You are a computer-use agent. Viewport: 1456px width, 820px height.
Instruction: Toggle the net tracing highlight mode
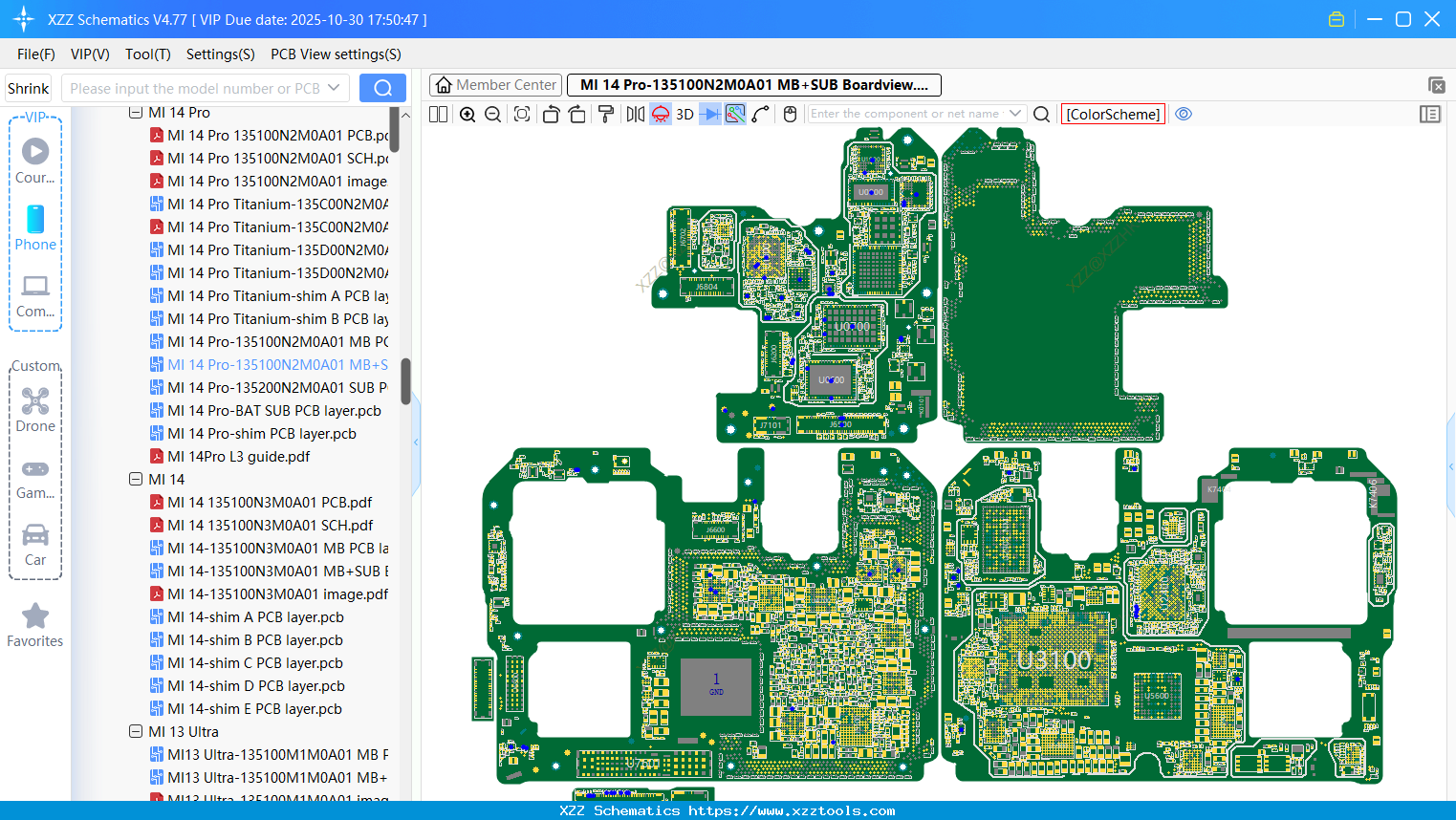734,114
